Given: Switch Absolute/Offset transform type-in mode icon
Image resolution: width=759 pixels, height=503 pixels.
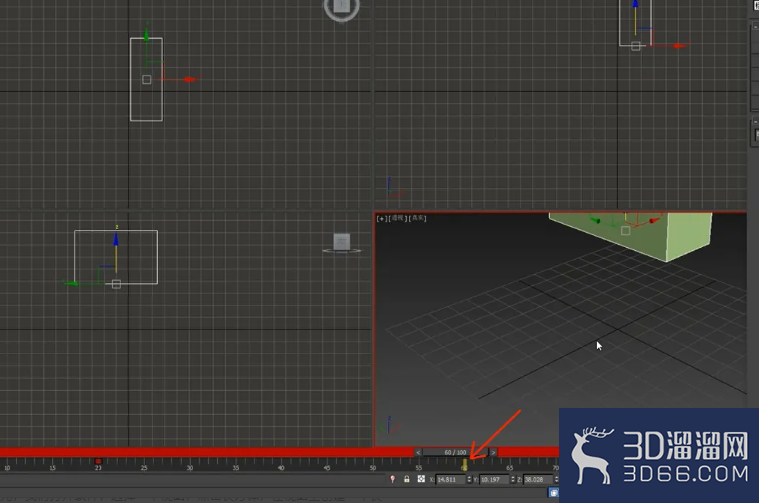Looking at the screenshot, I should point(421,479).
